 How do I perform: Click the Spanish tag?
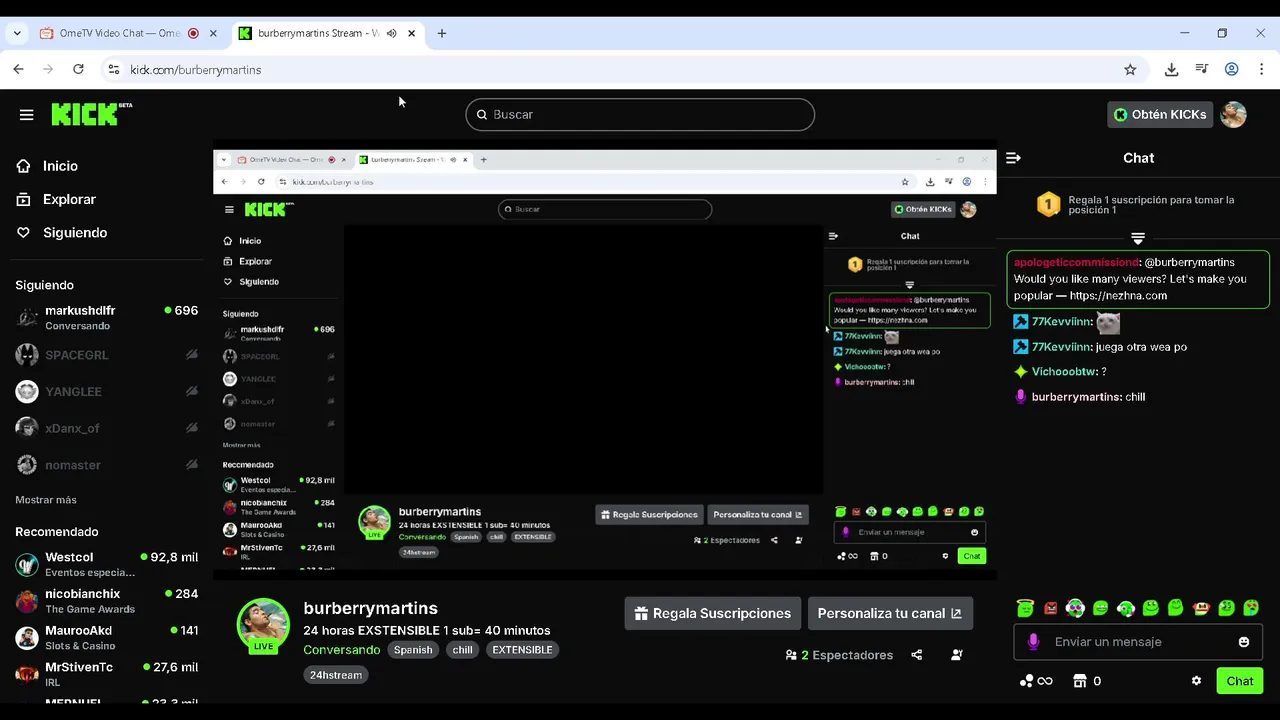coord(413,650)
